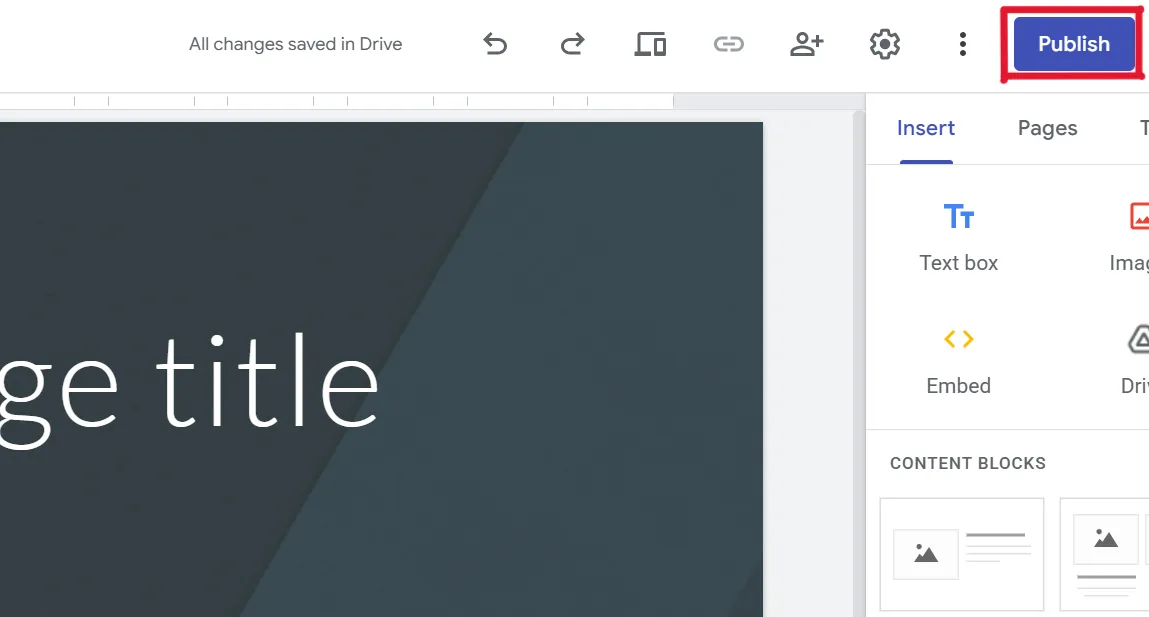The image size is (1149, 617).
Task: Insert an Embed code element
Action: [x=958, y=360]
